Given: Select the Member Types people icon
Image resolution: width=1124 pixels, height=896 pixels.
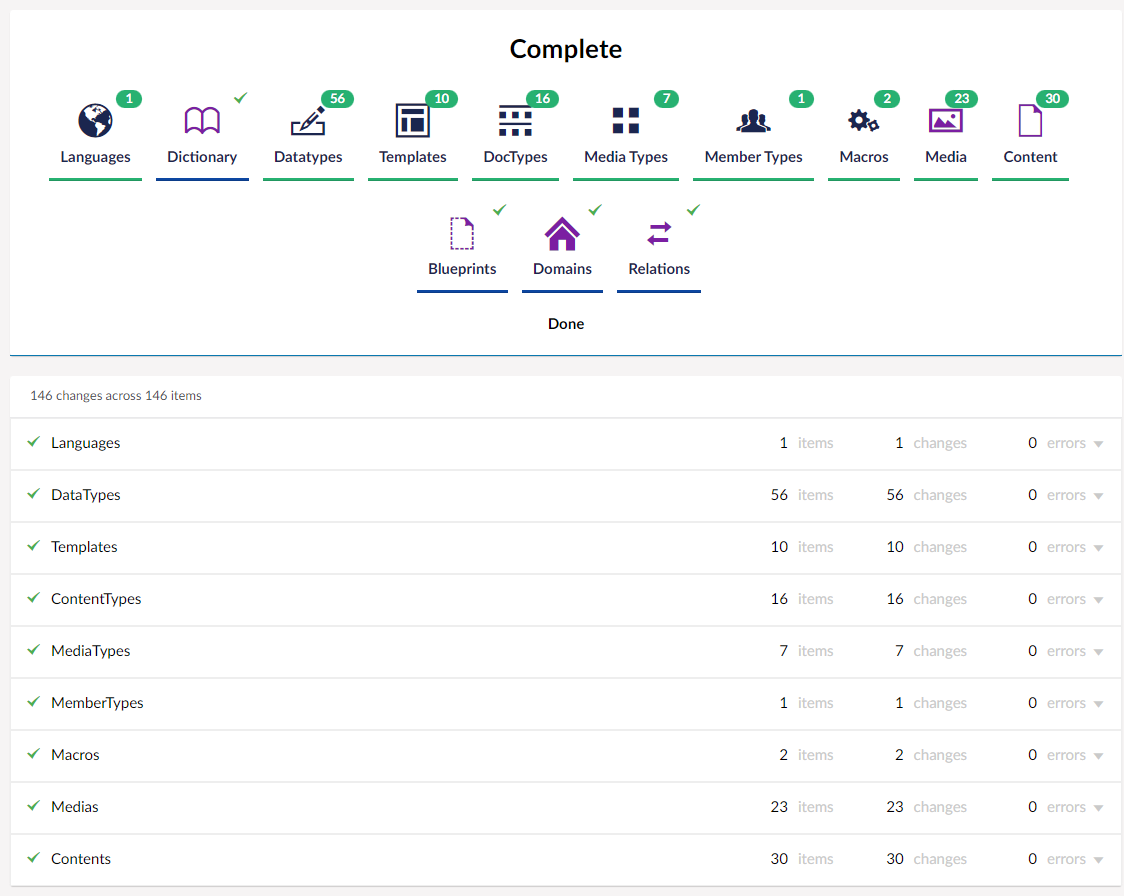Looking at the screenshot, I should click(x=753, y=118).
